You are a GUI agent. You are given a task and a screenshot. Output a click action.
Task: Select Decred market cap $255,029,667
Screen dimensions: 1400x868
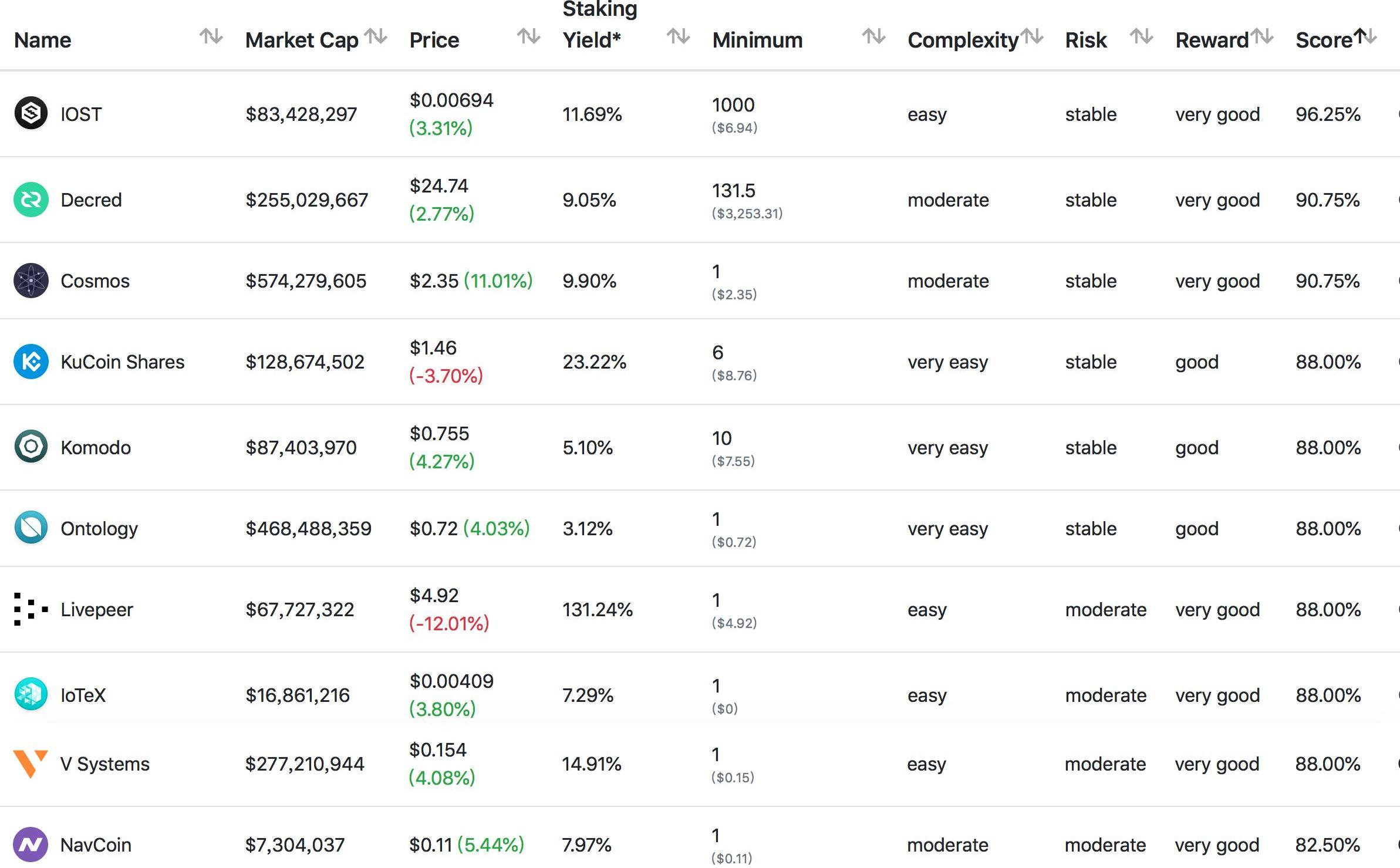(306, 200)
